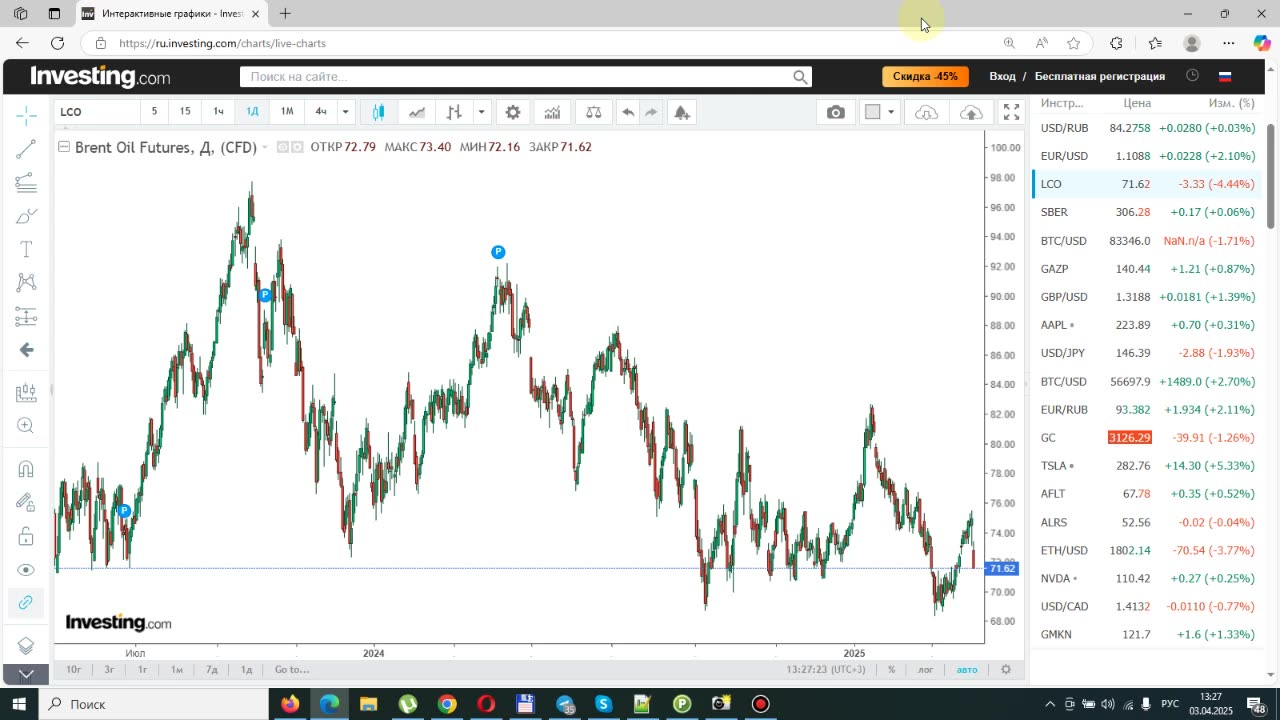Image resolution: width=1280 pixels, height=720 pixels.
Task: Open bottom-right chart settings gear
Action: (x=1006, y=670)
